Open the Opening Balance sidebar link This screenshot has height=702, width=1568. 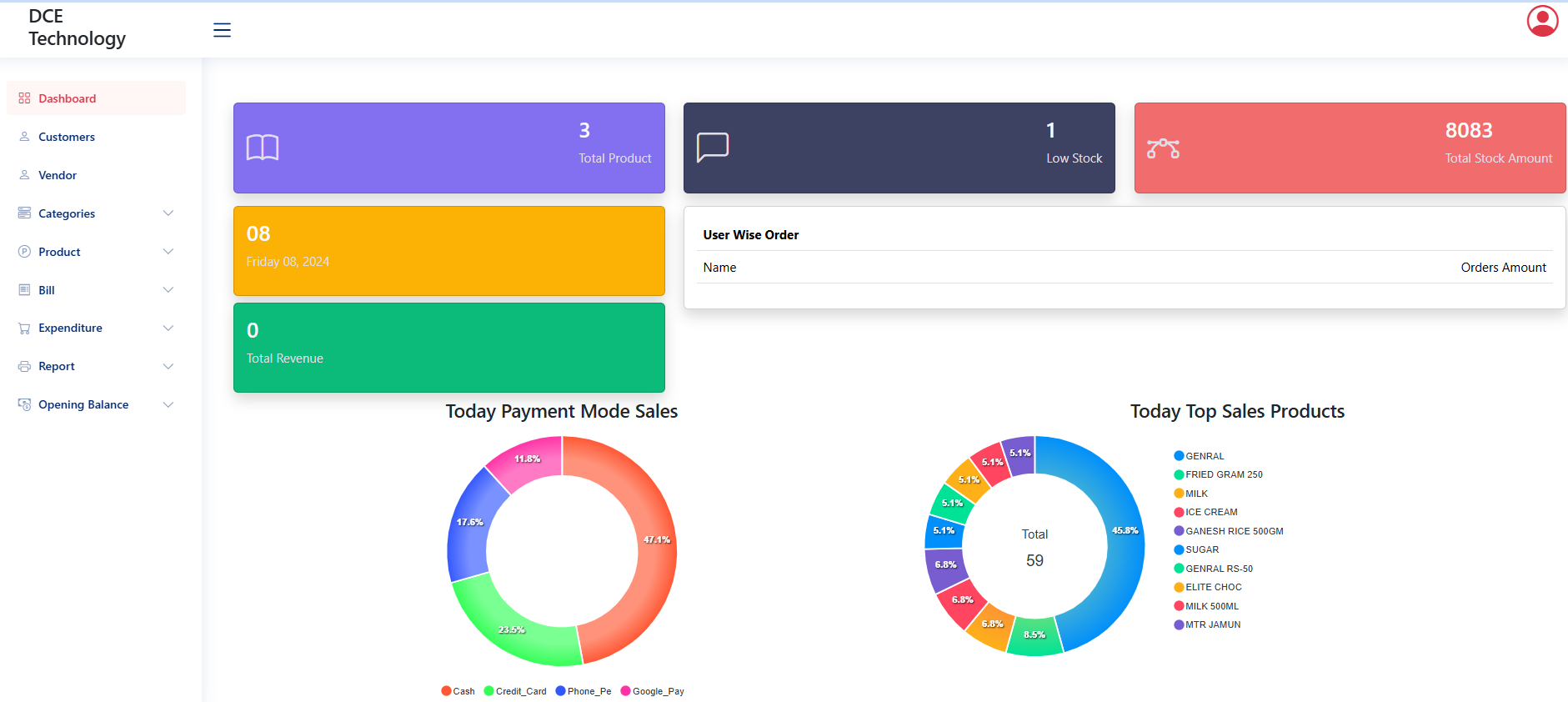click(83, 404)
